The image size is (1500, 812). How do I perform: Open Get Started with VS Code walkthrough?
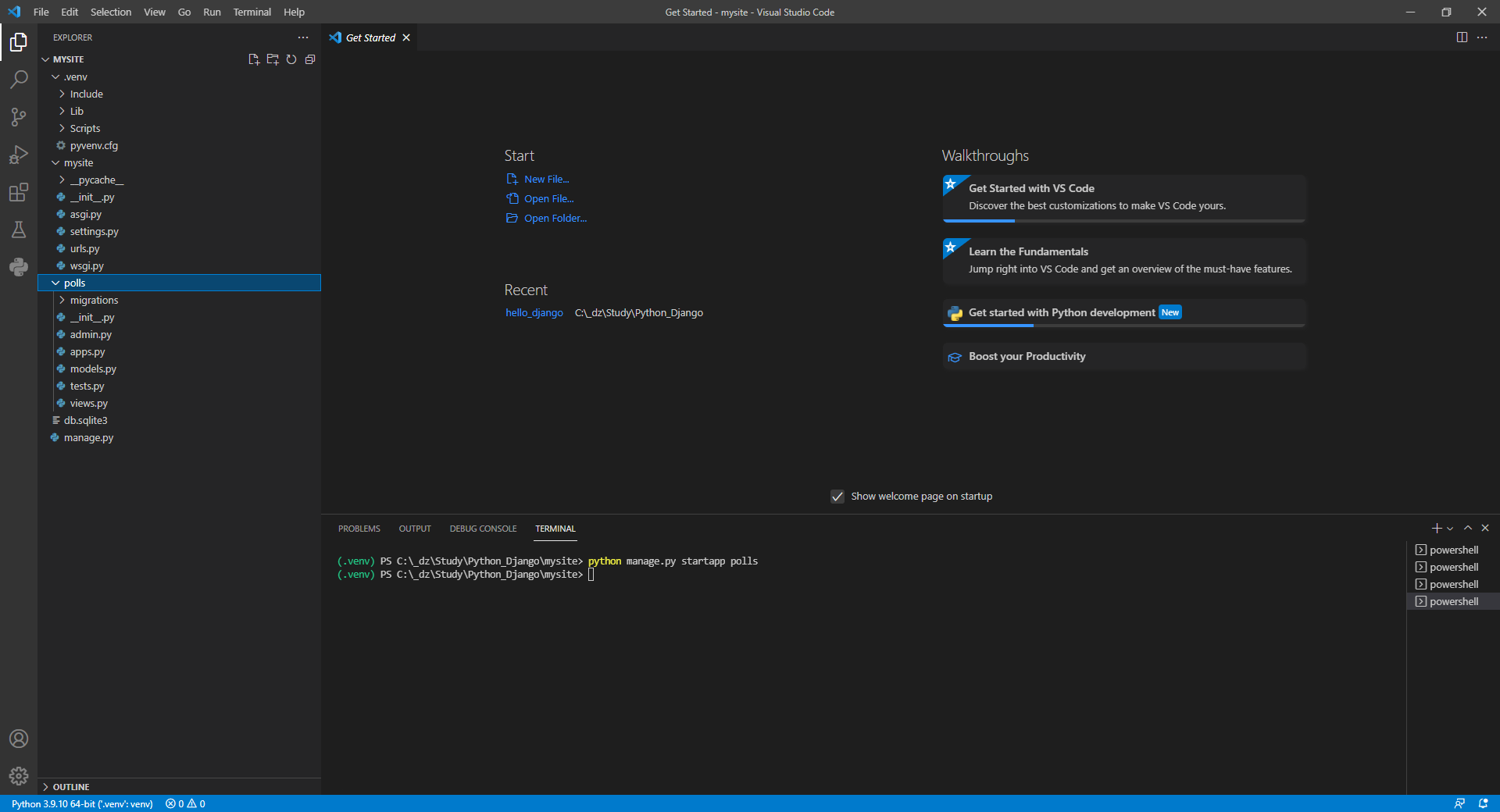click(1124, 198)
